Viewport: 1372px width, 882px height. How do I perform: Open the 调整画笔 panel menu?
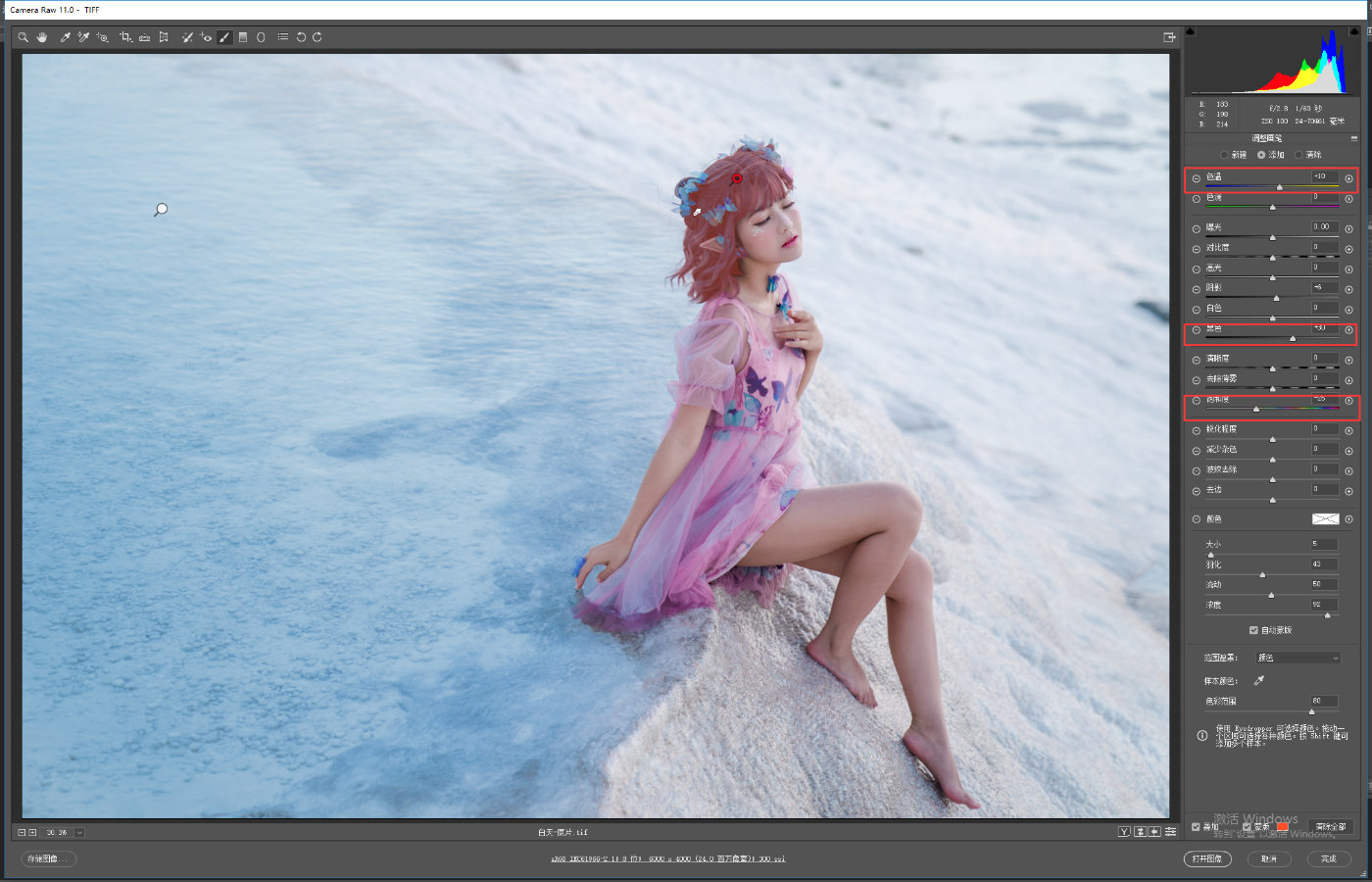click(1353, 139)
